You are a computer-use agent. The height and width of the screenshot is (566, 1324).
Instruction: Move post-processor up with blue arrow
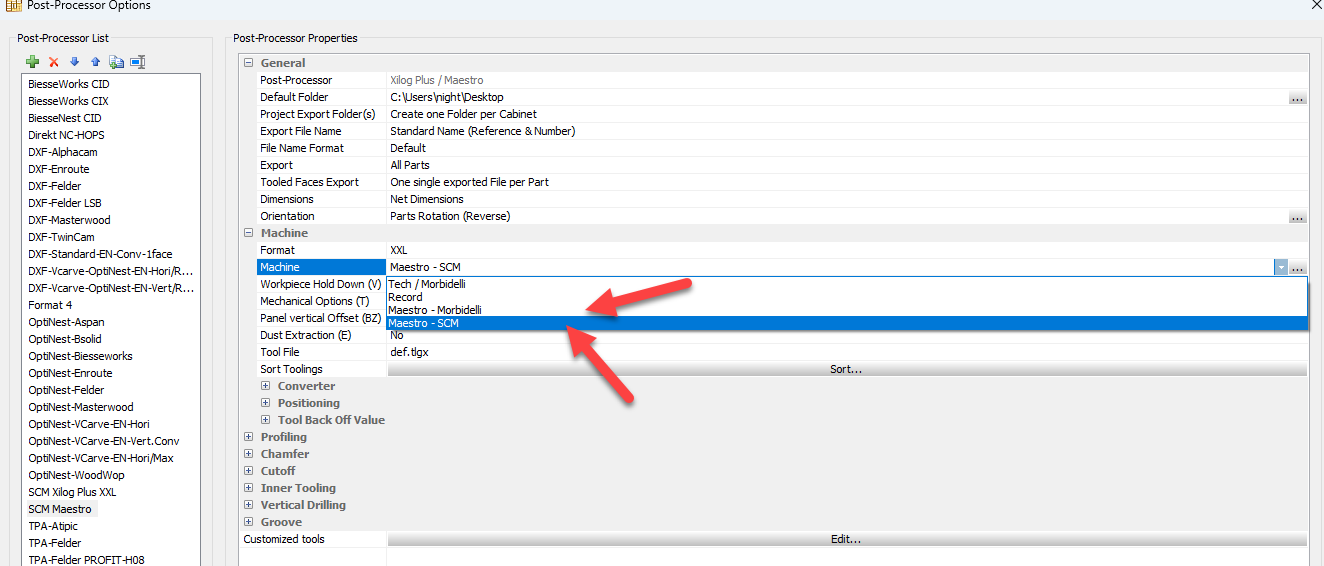[x=95, y=62]
